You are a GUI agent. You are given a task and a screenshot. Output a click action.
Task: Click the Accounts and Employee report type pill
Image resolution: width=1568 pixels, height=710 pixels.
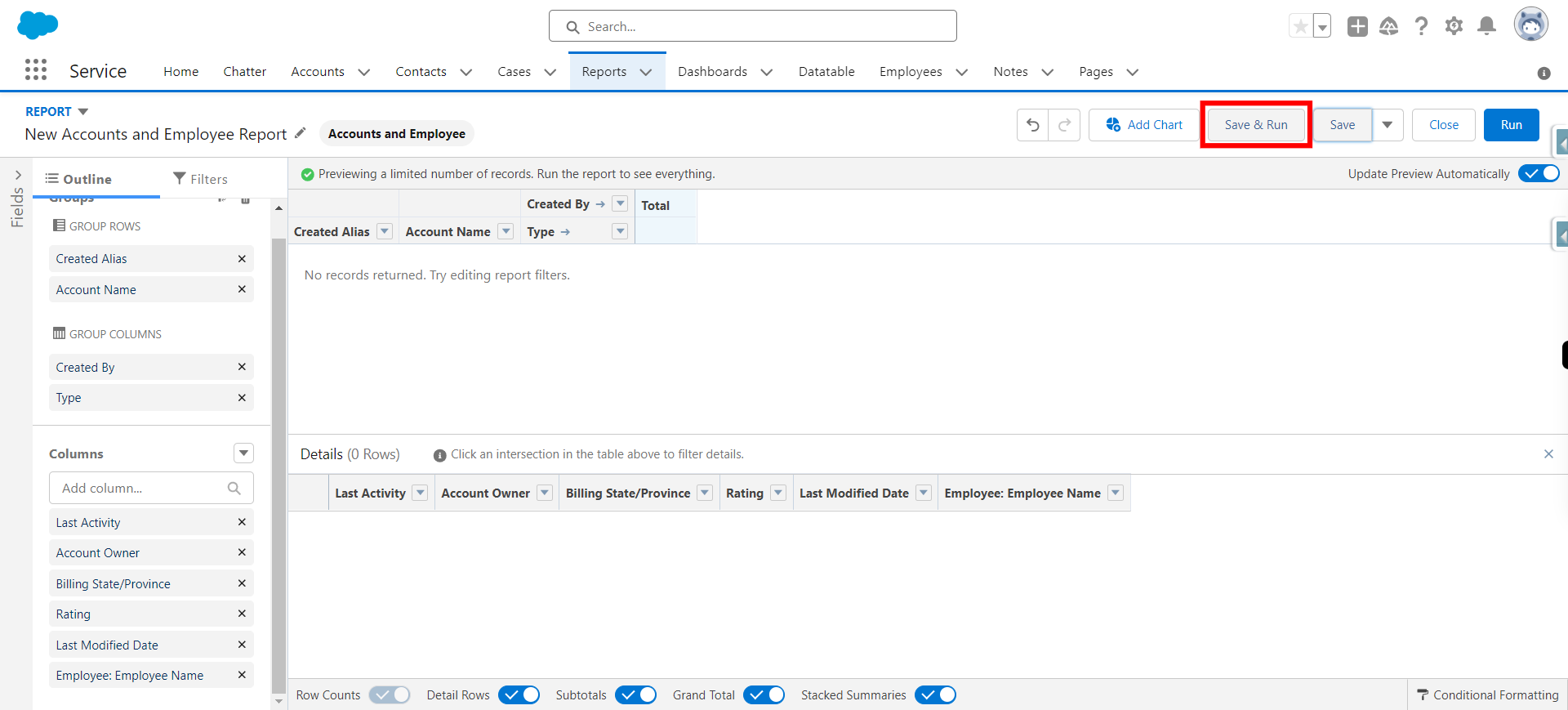(397, 133)
